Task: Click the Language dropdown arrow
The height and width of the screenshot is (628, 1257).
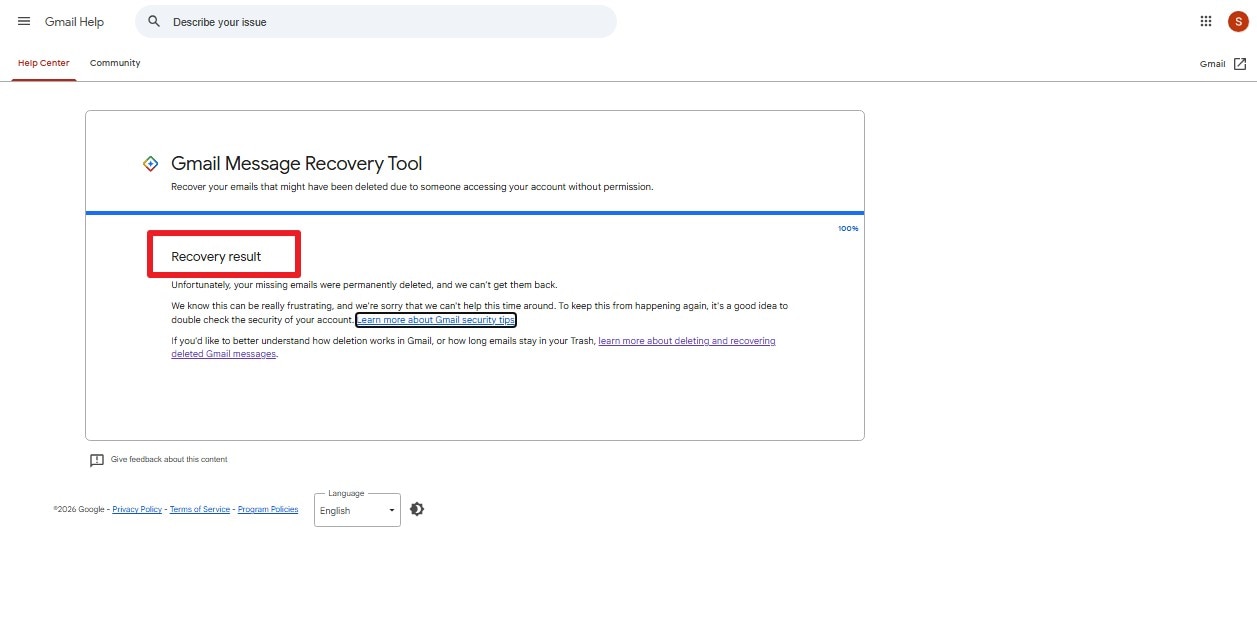Action: point(391,511)
